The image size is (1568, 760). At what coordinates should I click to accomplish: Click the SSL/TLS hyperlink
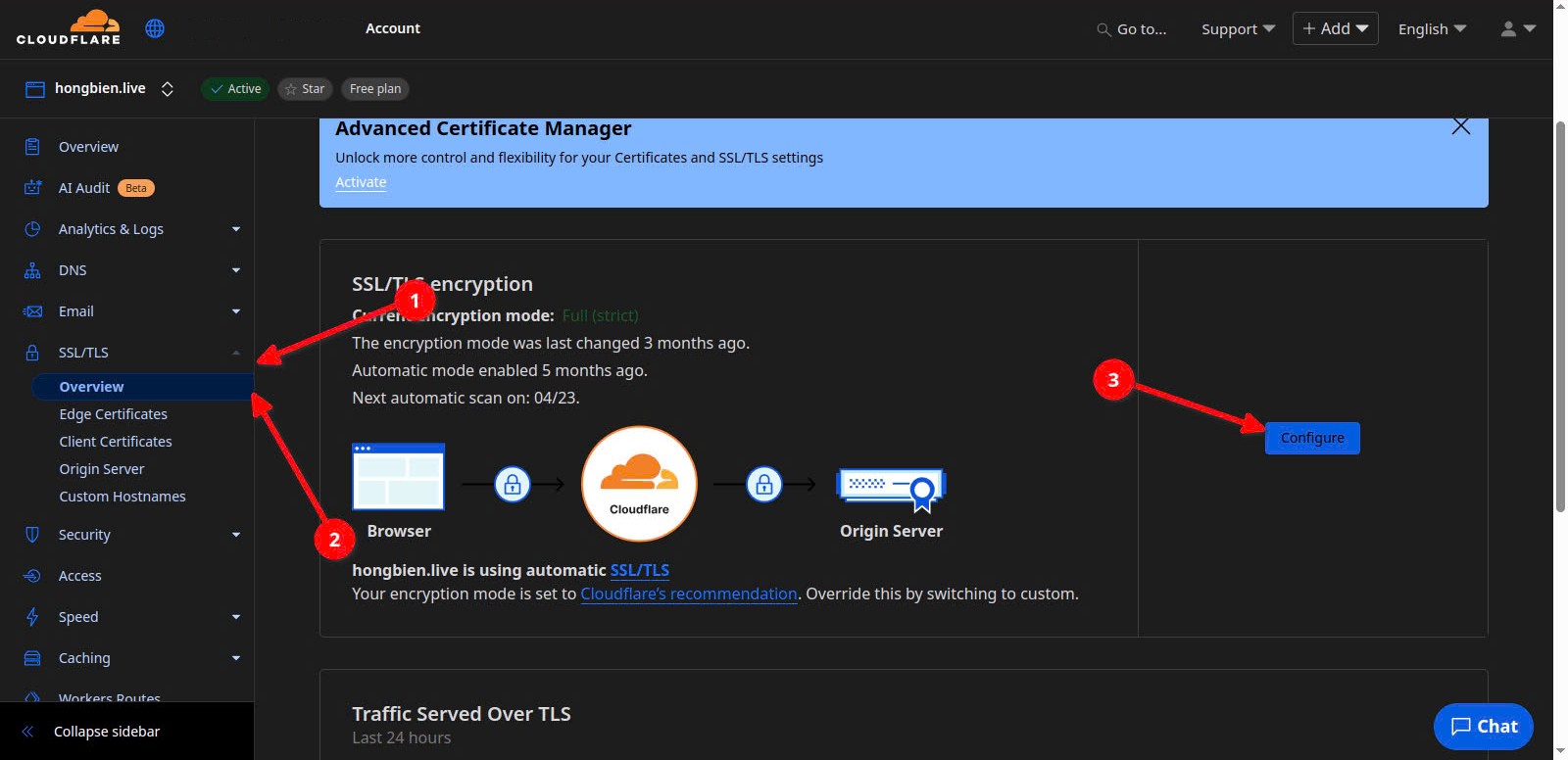[640, 570]
